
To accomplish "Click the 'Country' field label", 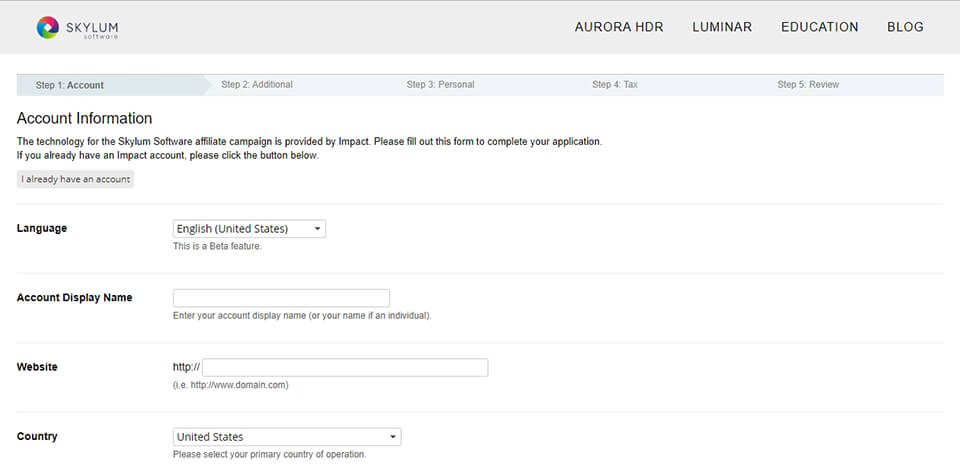I will pyautogui.click(x=37, y=437).
